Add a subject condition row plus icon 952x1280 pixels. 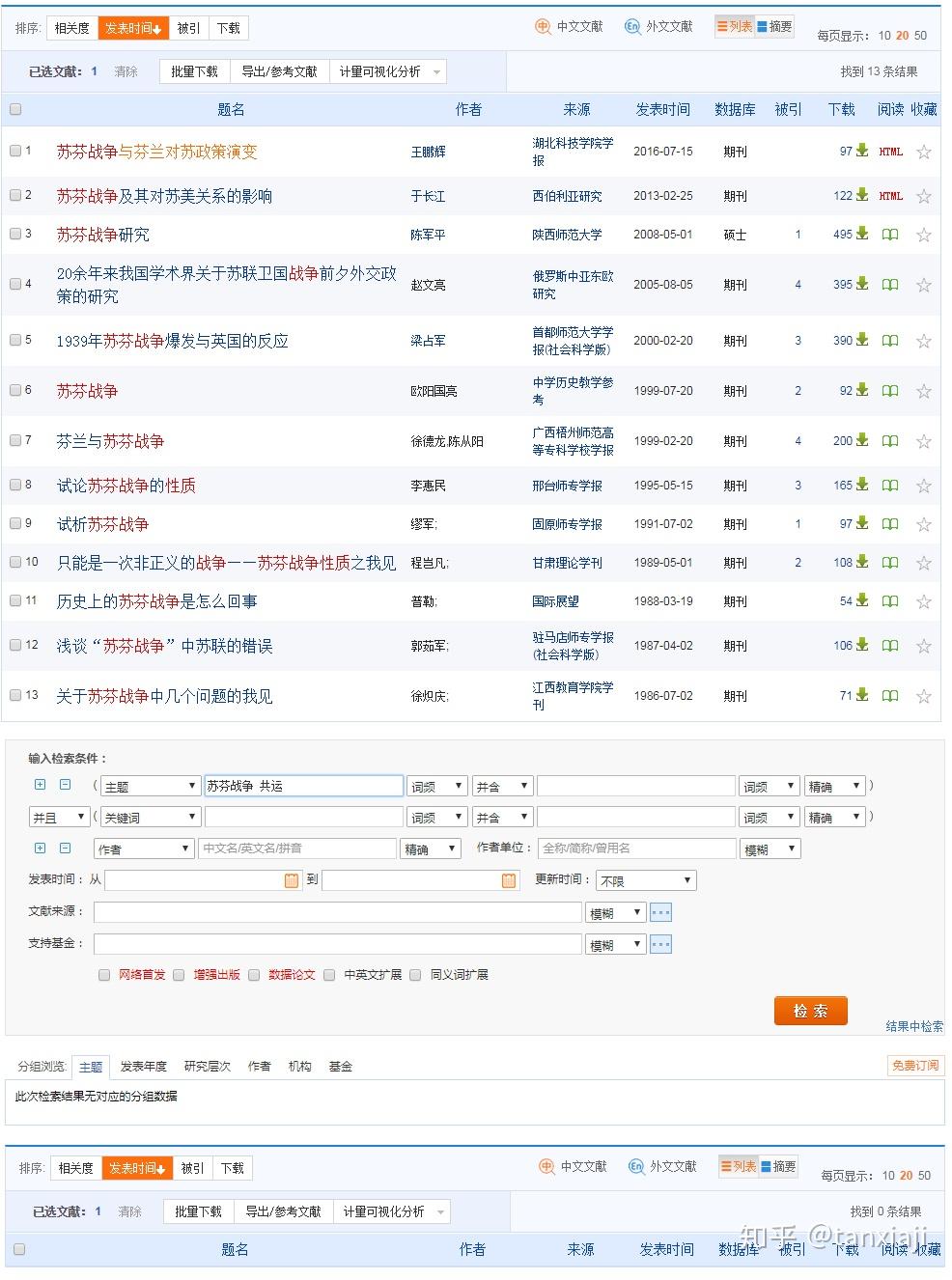pos(40,785)
